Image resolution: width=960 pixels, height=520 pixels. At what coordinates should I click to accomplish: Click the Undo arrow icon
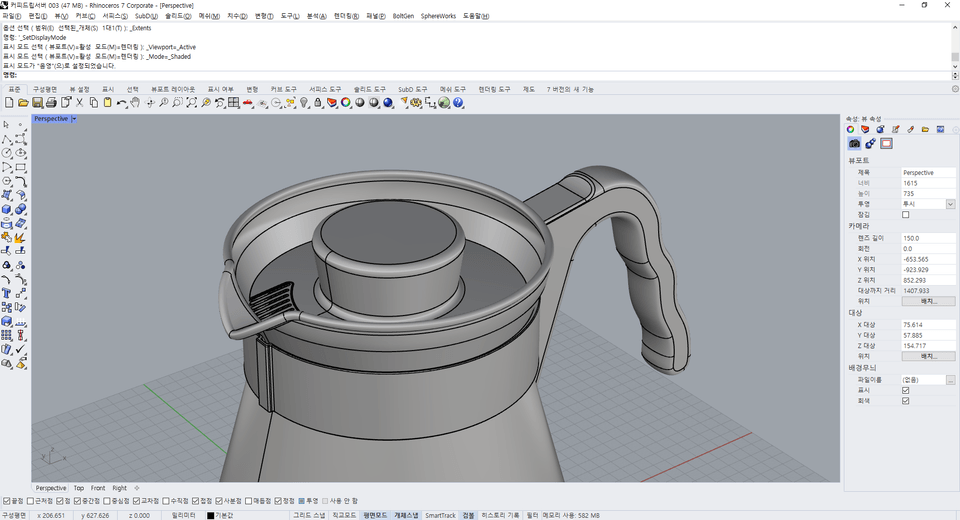click(x=122, y=103)
